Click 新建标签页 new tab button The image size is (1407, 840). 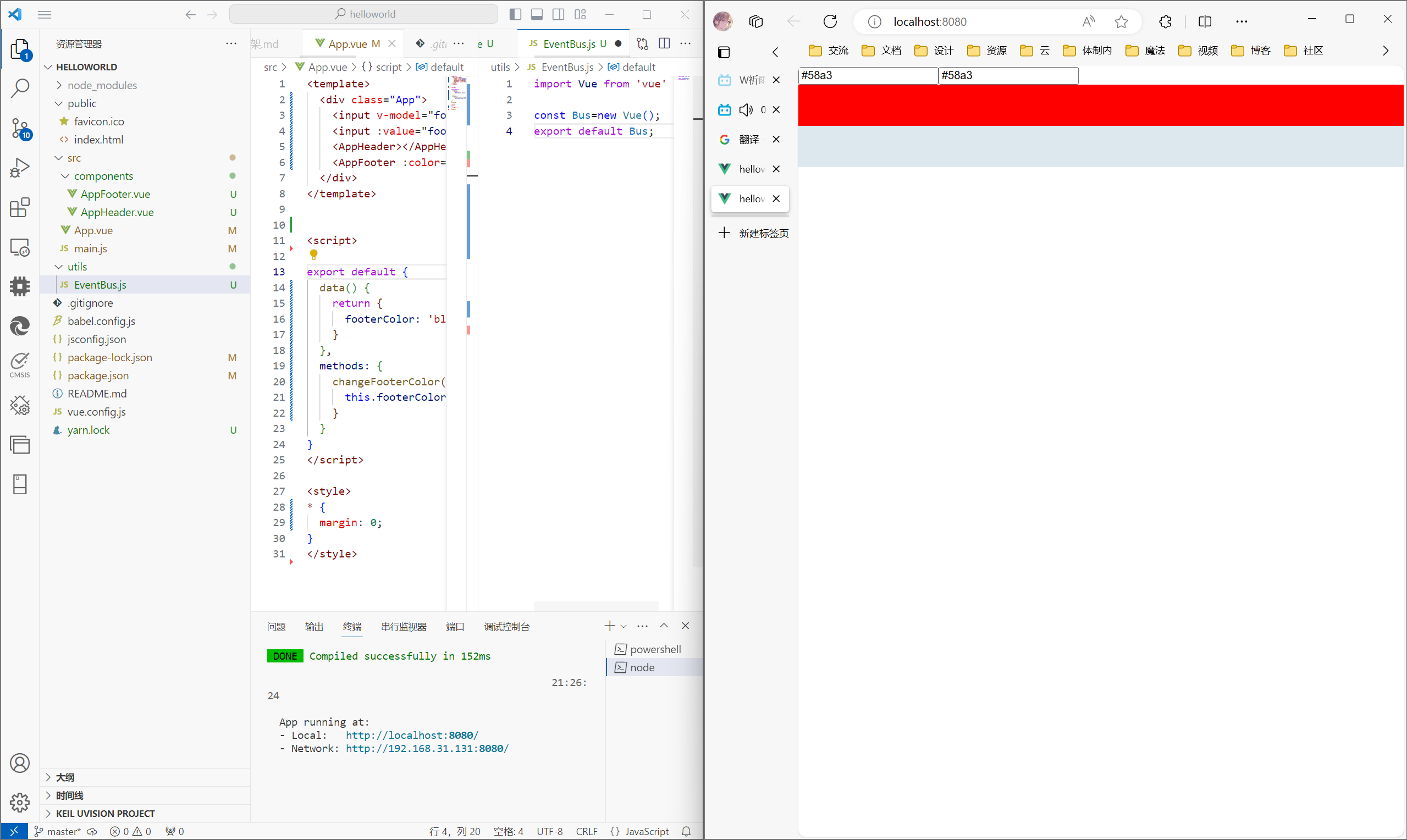click(753, 233)
